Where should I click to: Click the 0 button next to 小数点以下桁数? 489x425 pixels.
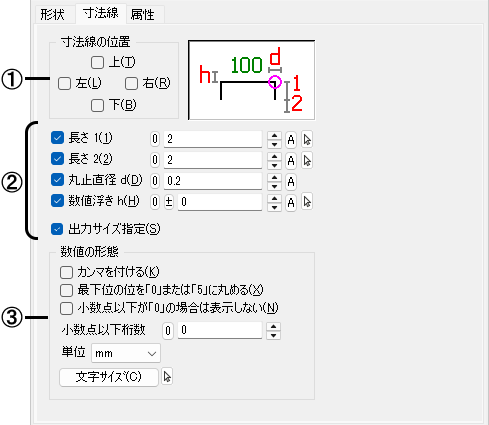(x=168, y=331)
